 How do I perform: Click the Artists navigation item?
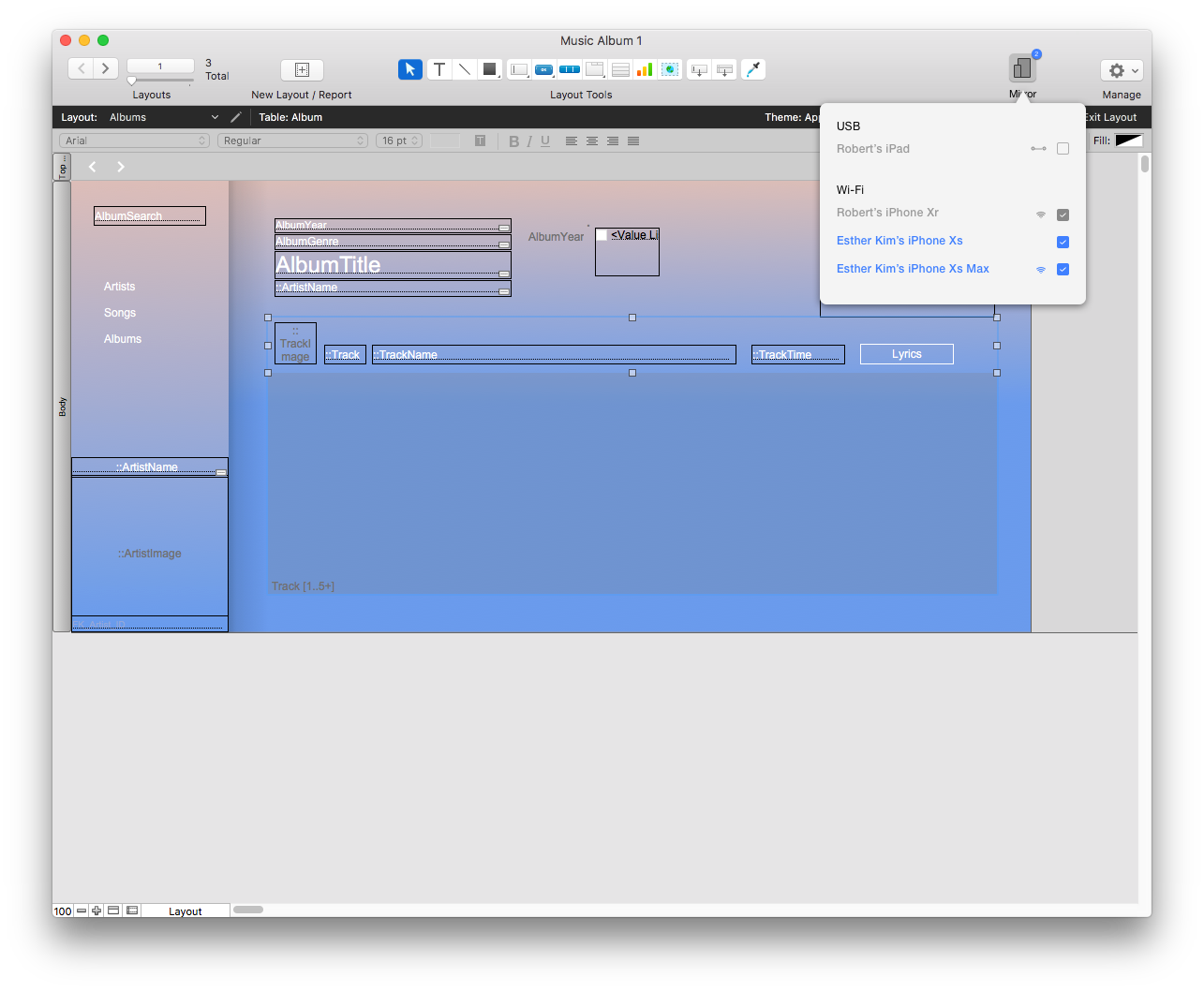pyautogui.click(x=119, y=287)
